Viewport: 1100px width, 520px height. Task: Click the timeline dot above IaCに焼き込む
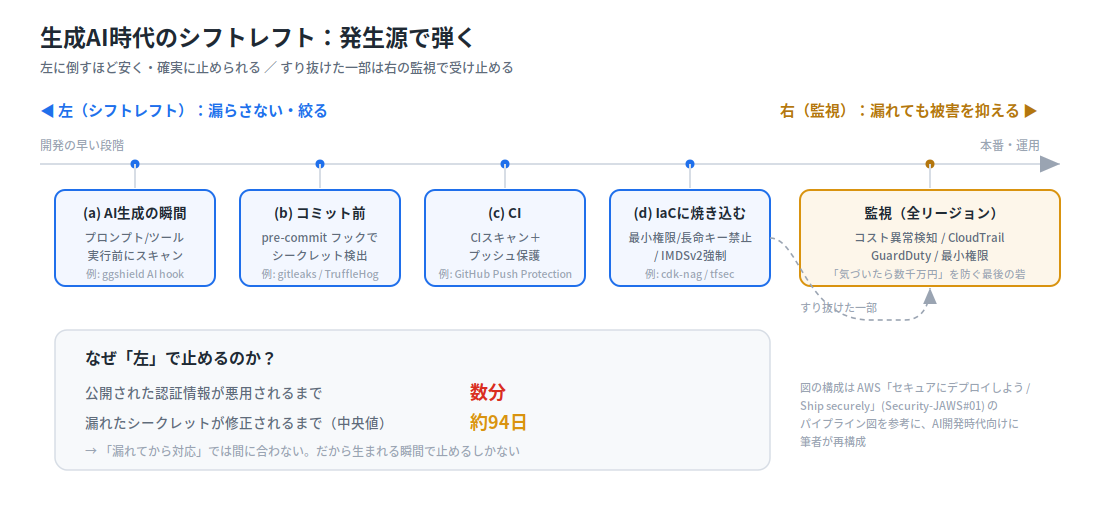[x=690, y=164]
